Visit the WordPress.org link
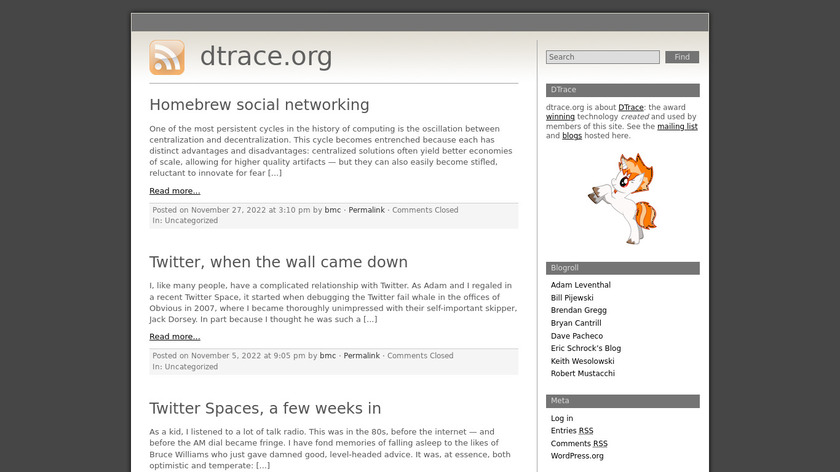 point(577,456)
